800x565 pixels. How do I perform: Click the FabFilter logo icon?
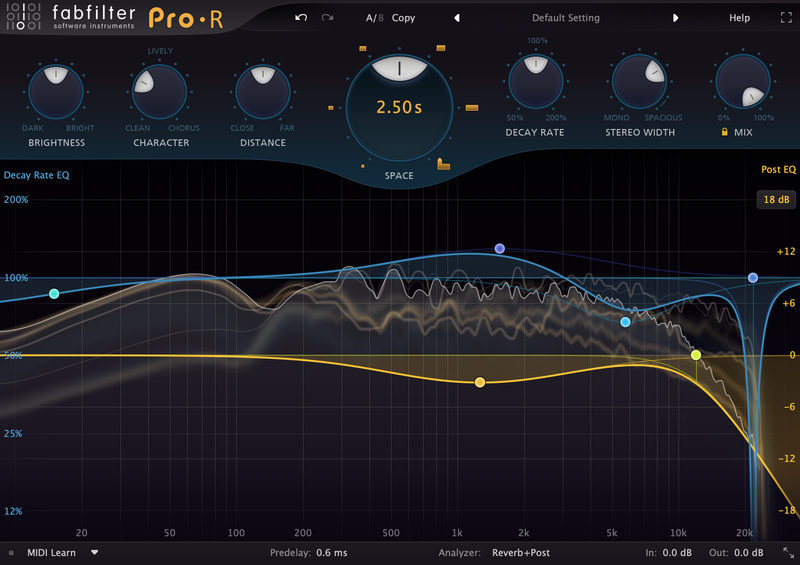pos(23,16)
